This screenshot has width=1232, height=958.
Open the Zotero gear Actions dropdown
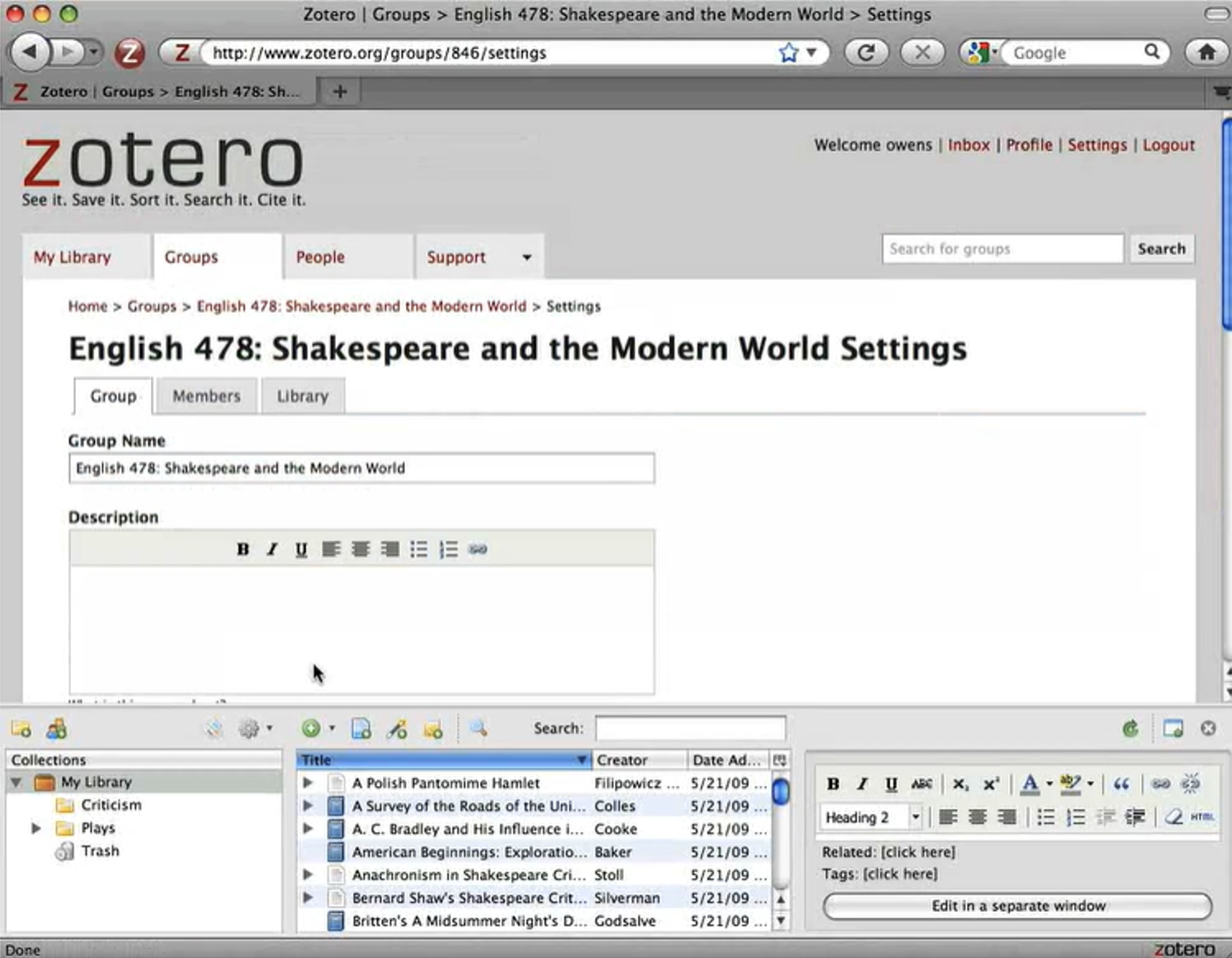[253, 728]
